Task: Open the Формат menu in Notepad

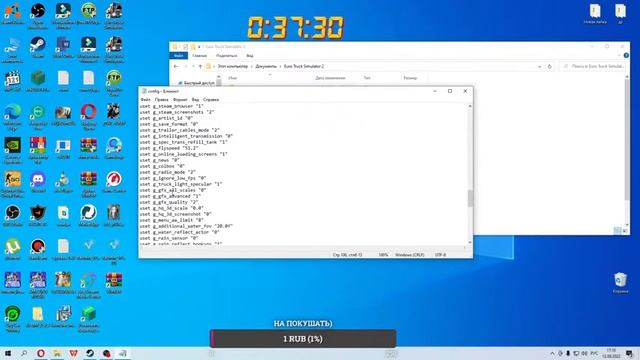Action: [180, 100]
